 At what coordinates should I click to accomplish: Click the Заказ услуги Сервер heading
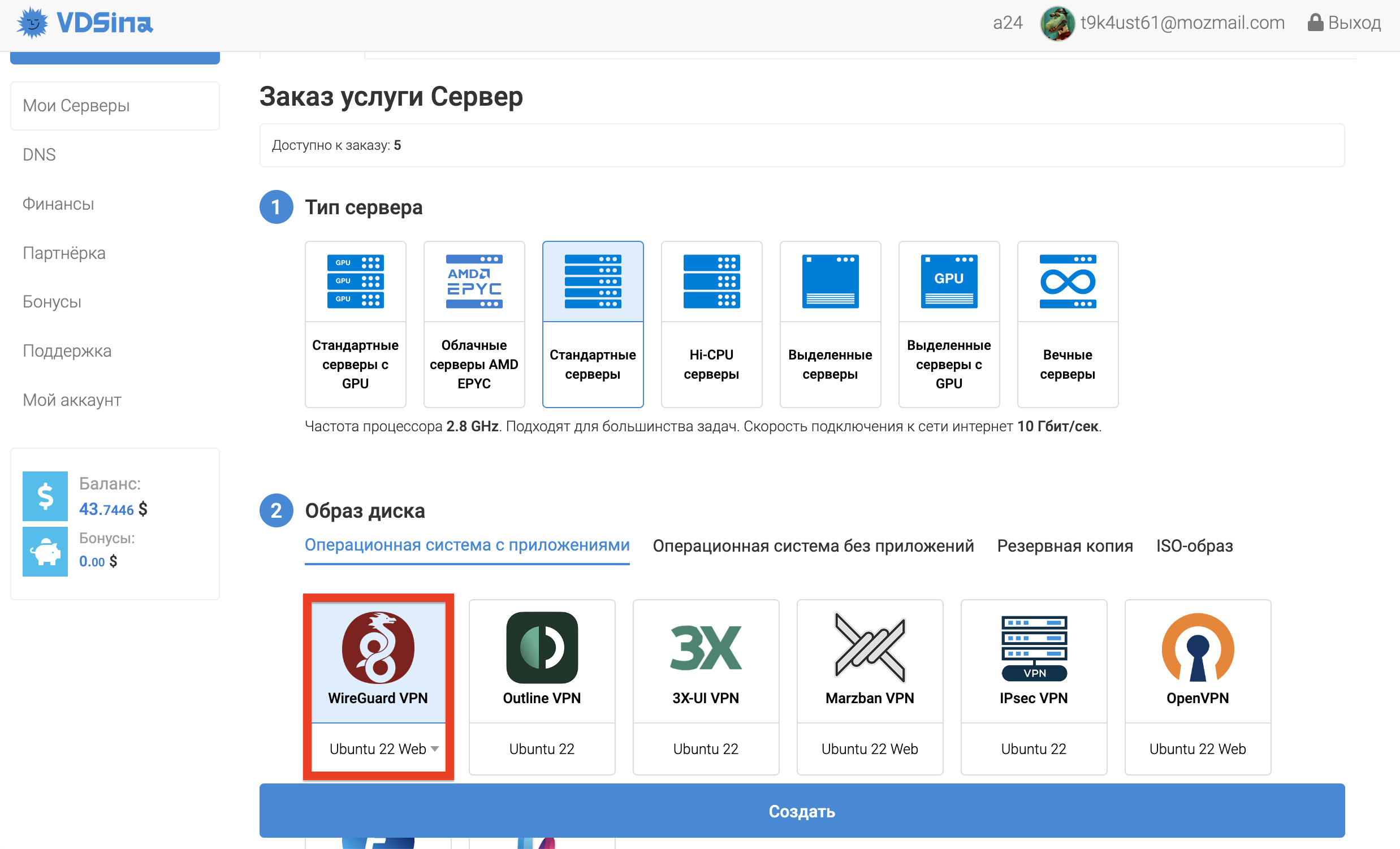click(391, 96)
